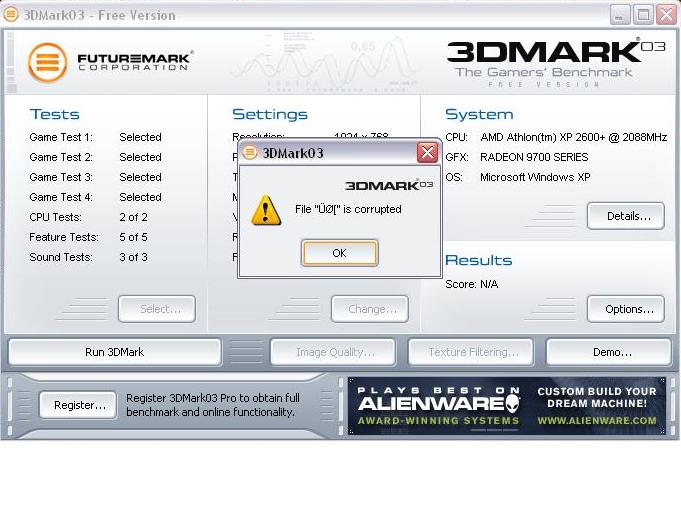681x512 pixels.
Task: Click the "Game Test 4:" label
Action: 61,197
